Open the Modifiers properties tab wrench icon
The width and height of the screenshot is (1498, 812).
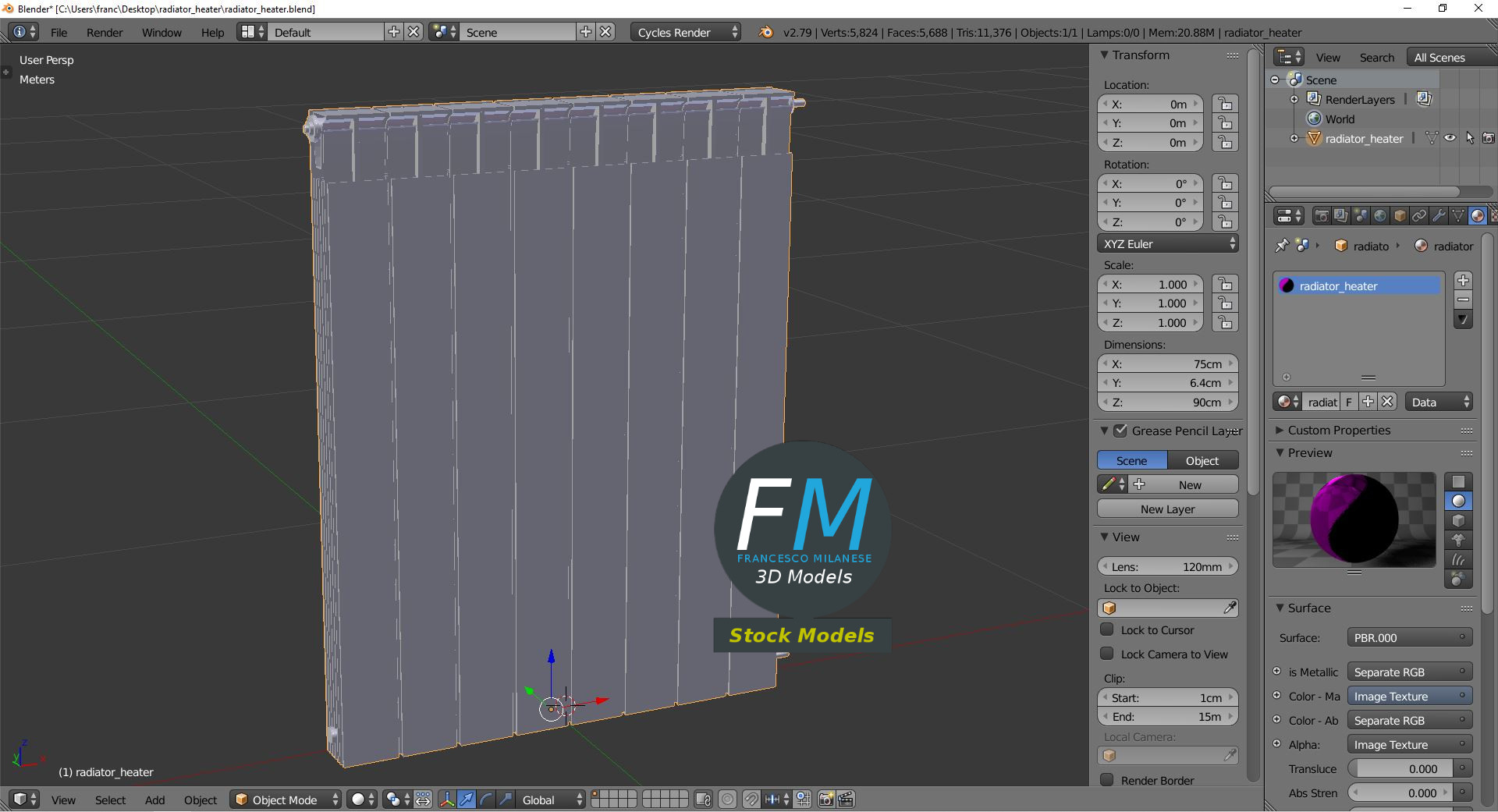(1439, 216)
